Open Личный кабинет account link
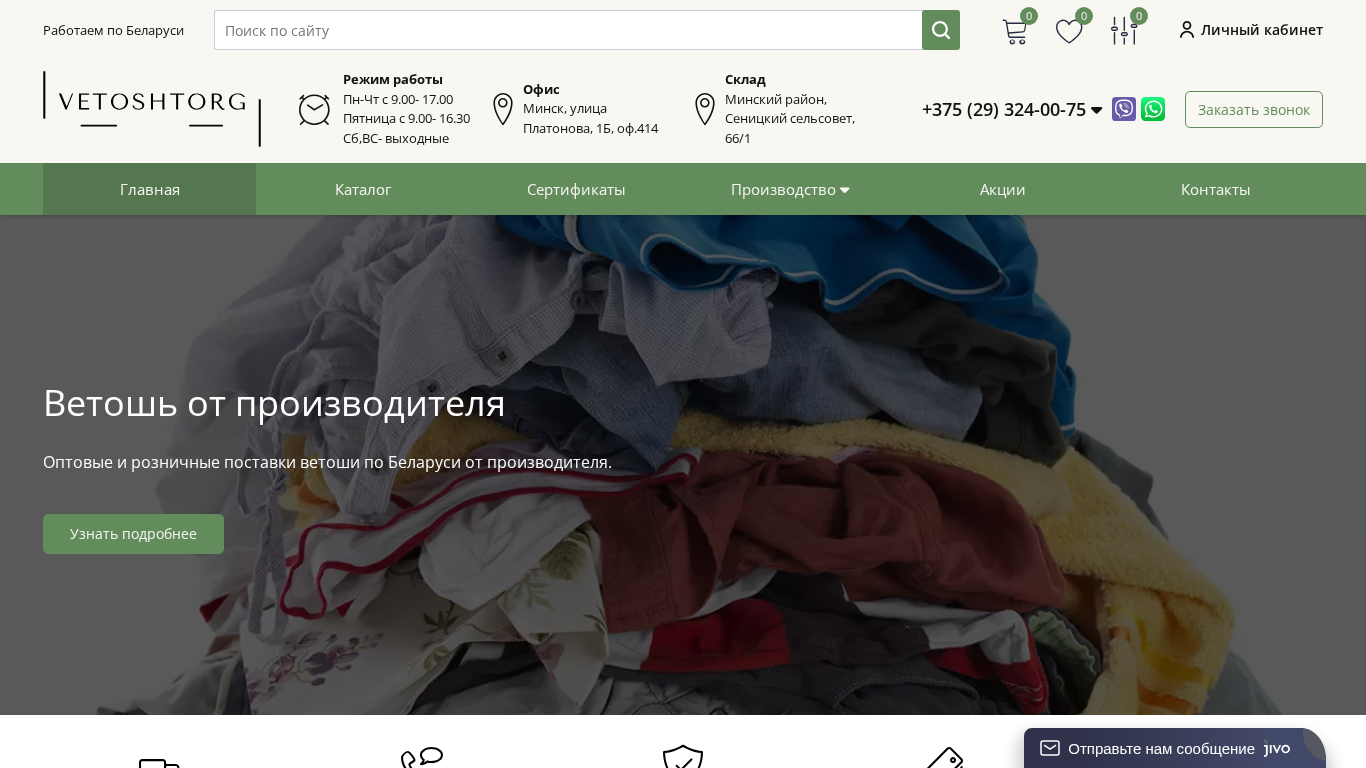This screenshot has height=768, width=1366. (x=1251, y=30)
